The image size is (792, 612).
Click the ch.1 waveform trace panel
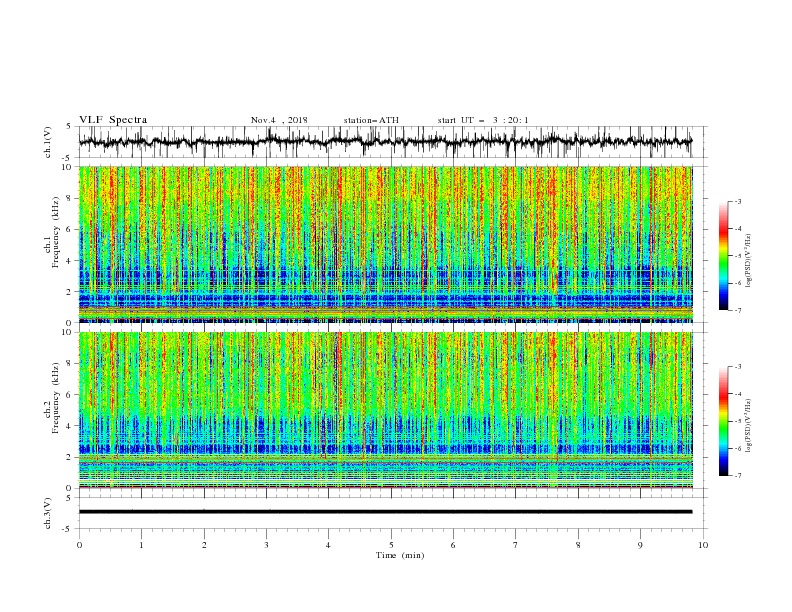pyautogui.click(x=392, y=142)
